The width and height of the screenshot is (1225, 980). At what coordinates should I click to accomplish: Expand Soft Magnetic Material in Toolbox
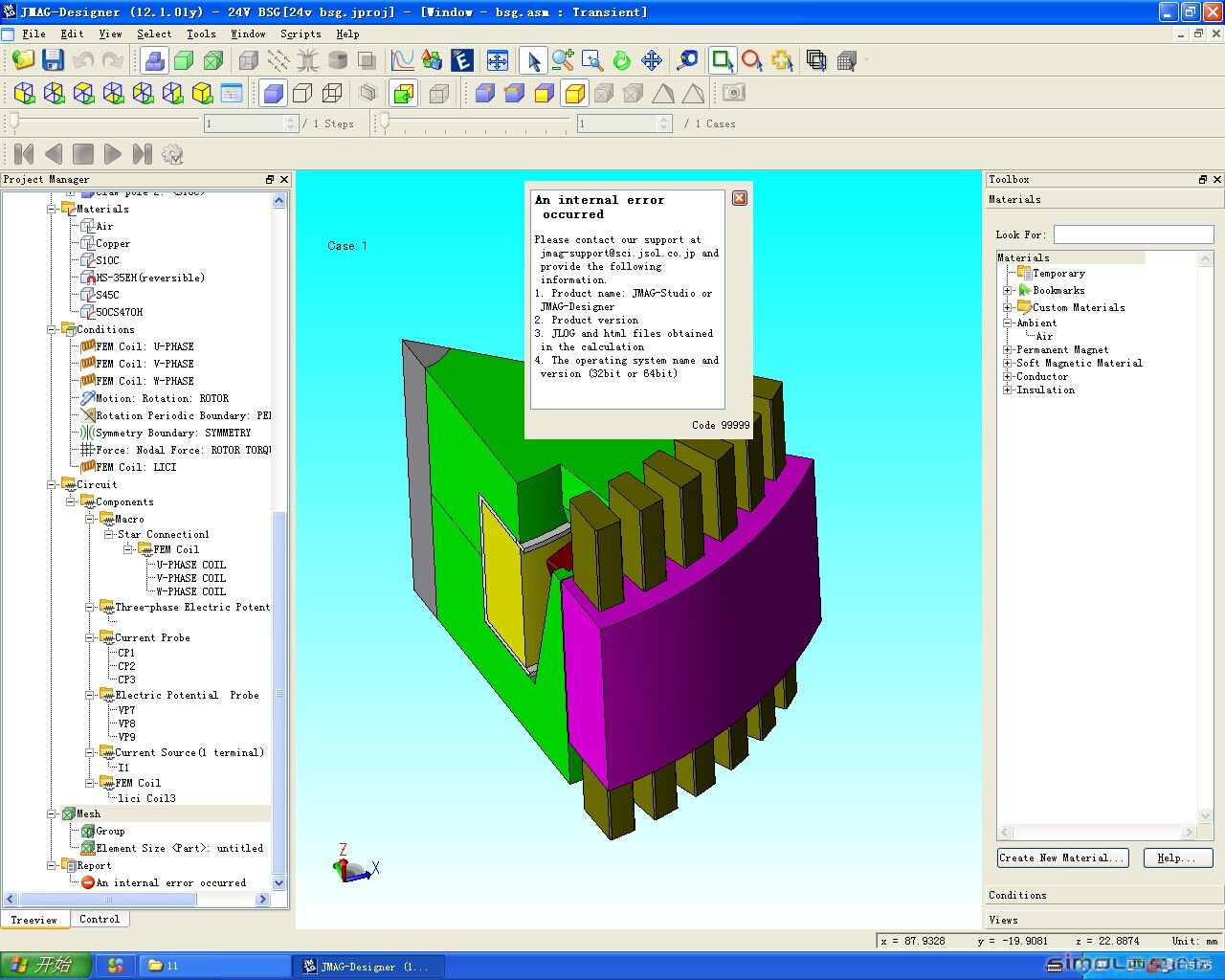(x=1007, y=363)
